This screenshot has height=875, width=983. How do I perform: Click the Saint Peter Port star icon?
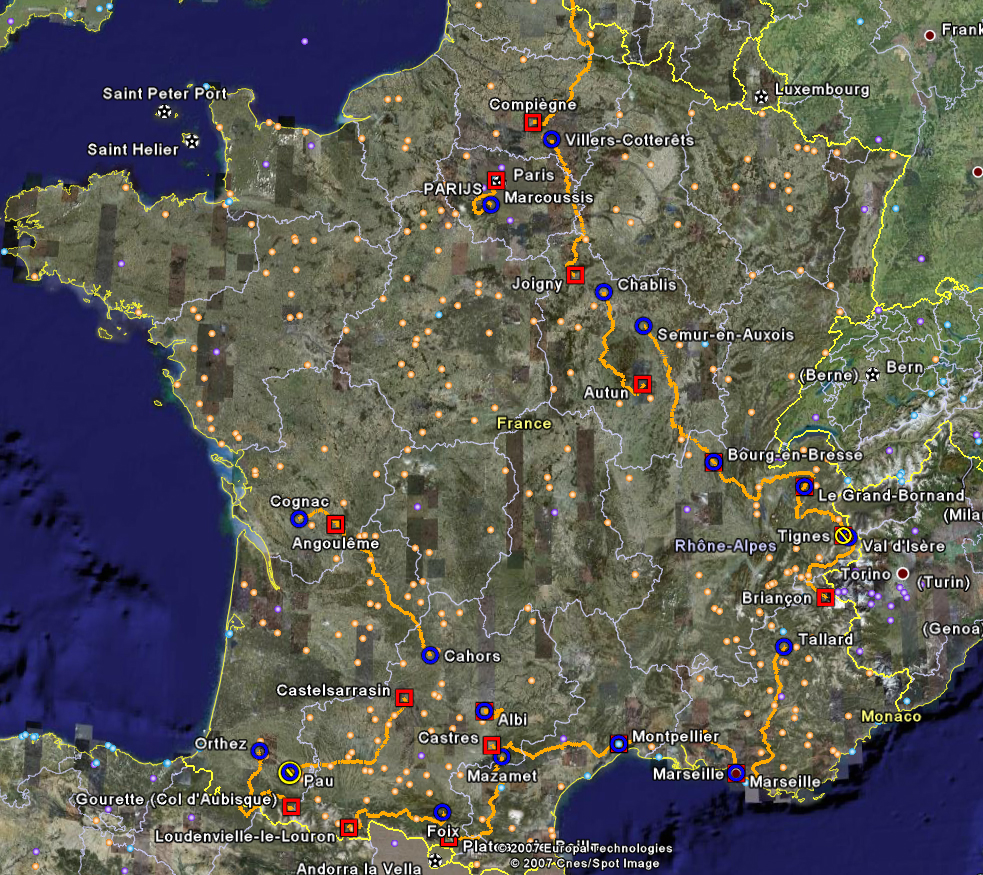[164, 112]
